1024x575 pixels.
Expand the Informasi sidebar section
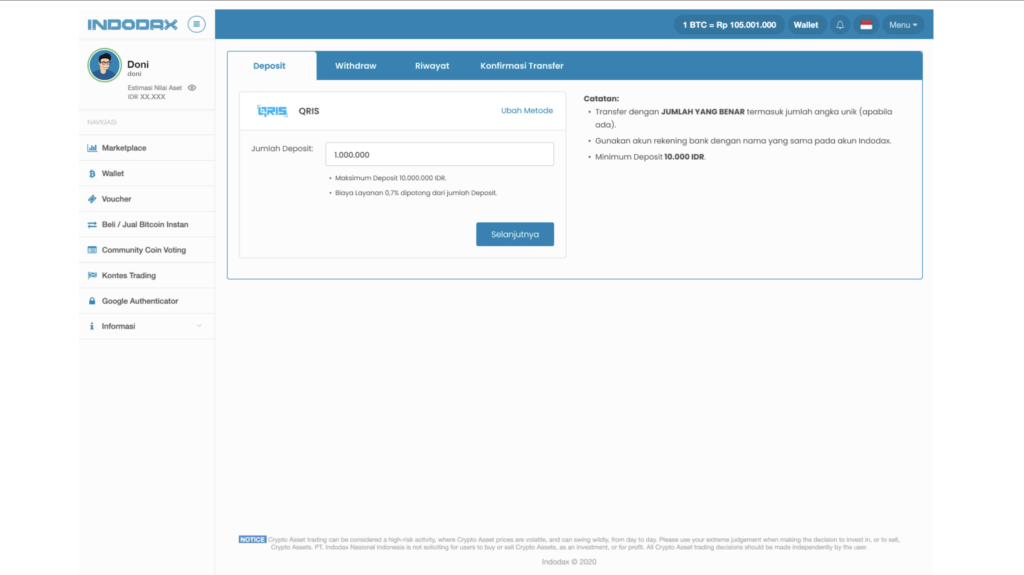146,326
